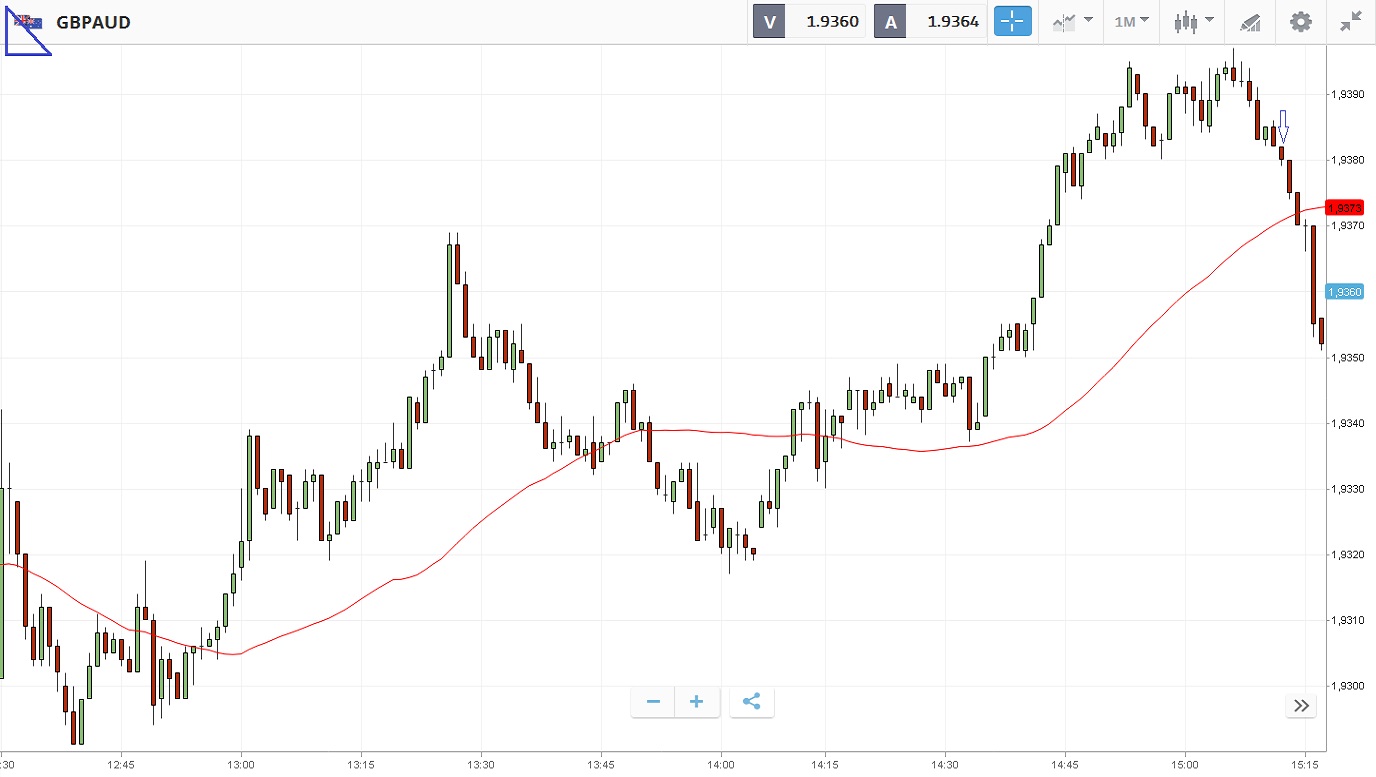Open the drawing tools icon

(x=1250, y=21)
